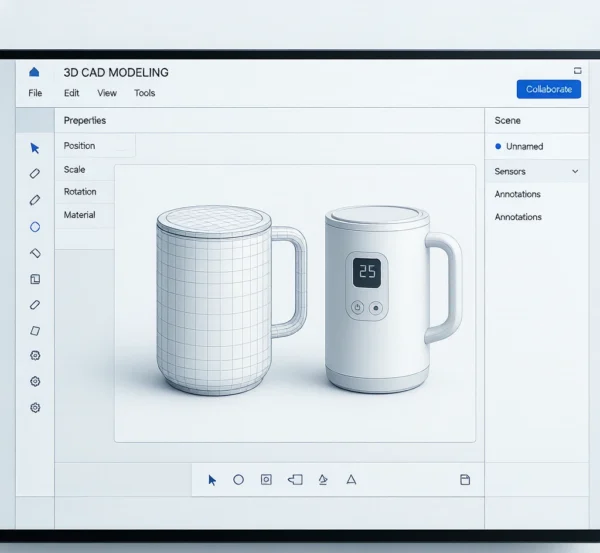Click the round dot button on the mug
Screen dimensions: 600x553
[376, 308]
